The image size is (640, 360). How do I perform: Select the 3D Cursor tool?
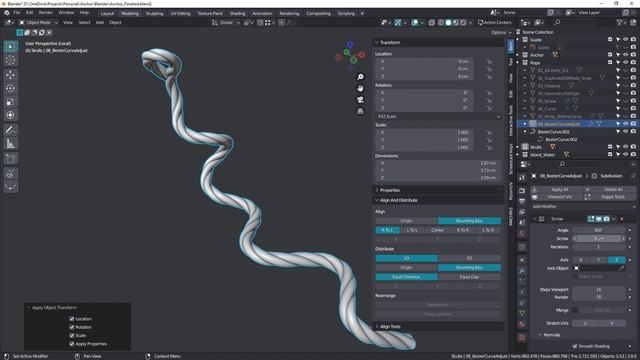[11, 60]
